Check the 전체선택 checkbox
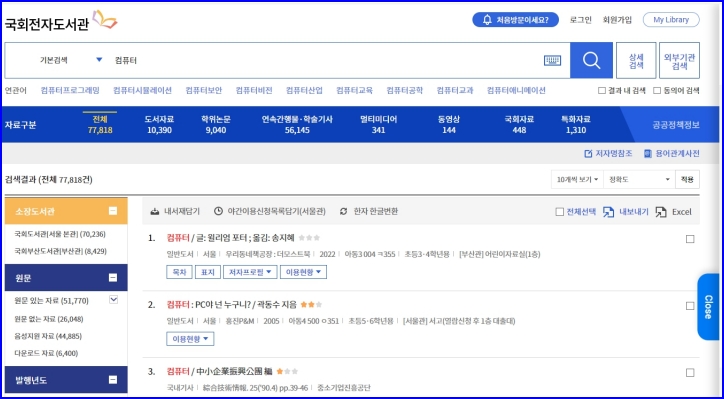 559,212
